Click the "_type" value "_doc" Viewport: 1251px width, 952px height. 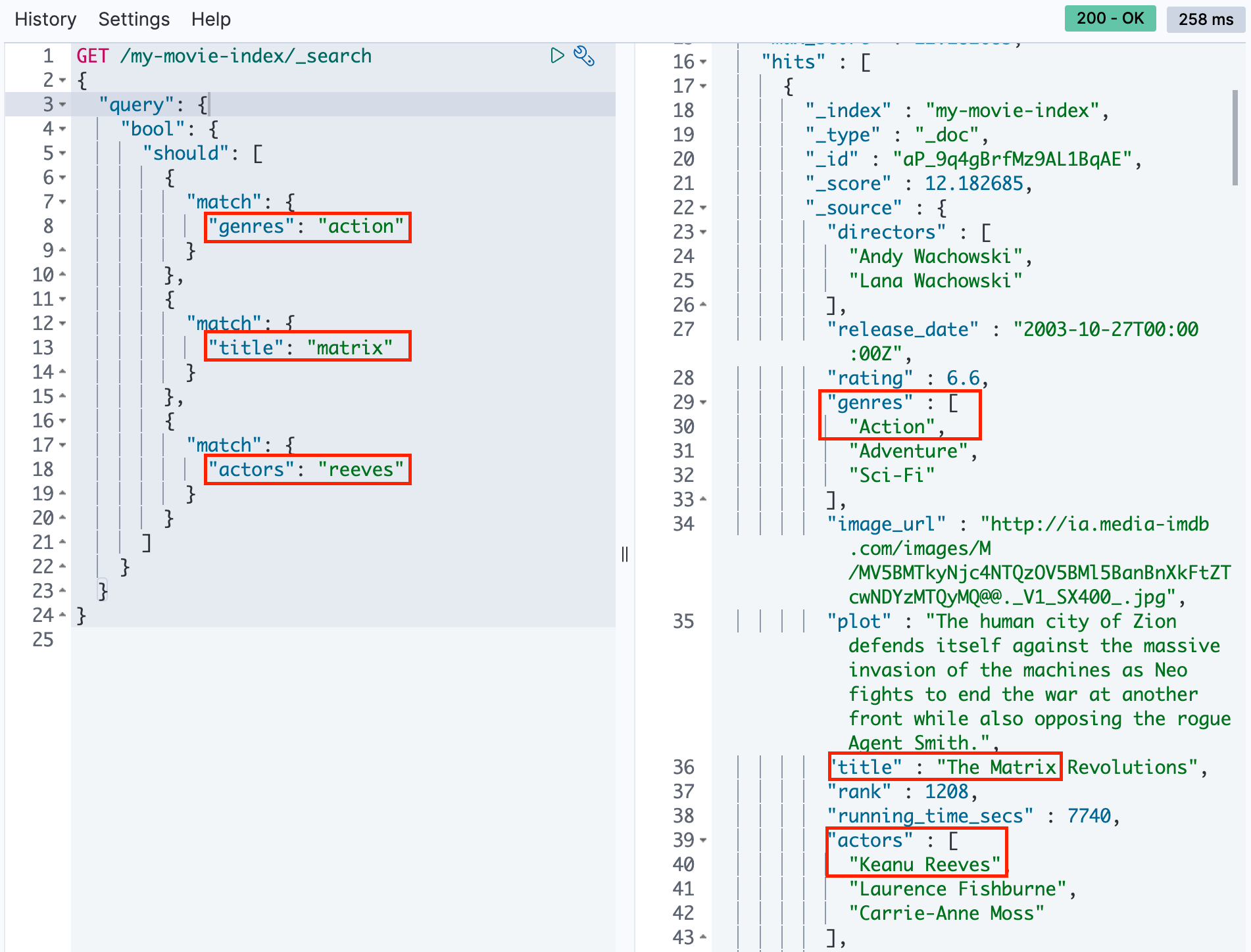coord(946,135)
